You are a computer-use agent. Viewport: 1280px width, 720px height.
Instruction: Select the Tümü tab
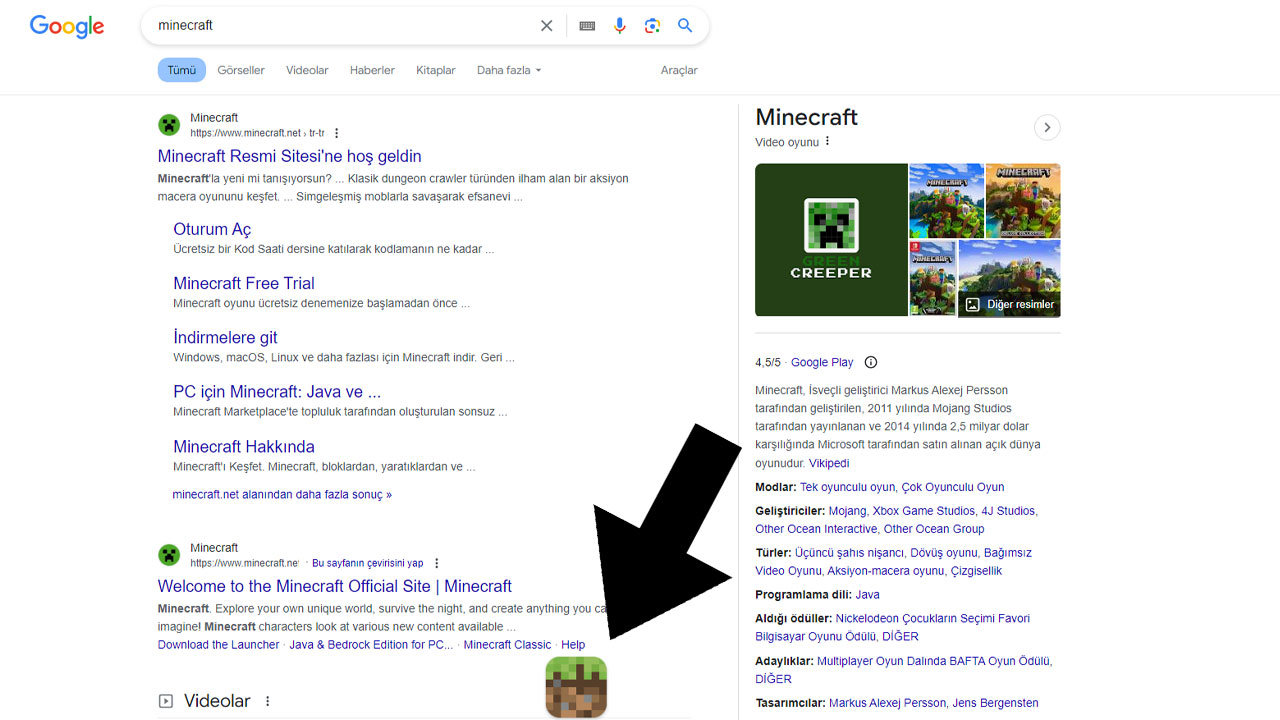pos(181,70)
